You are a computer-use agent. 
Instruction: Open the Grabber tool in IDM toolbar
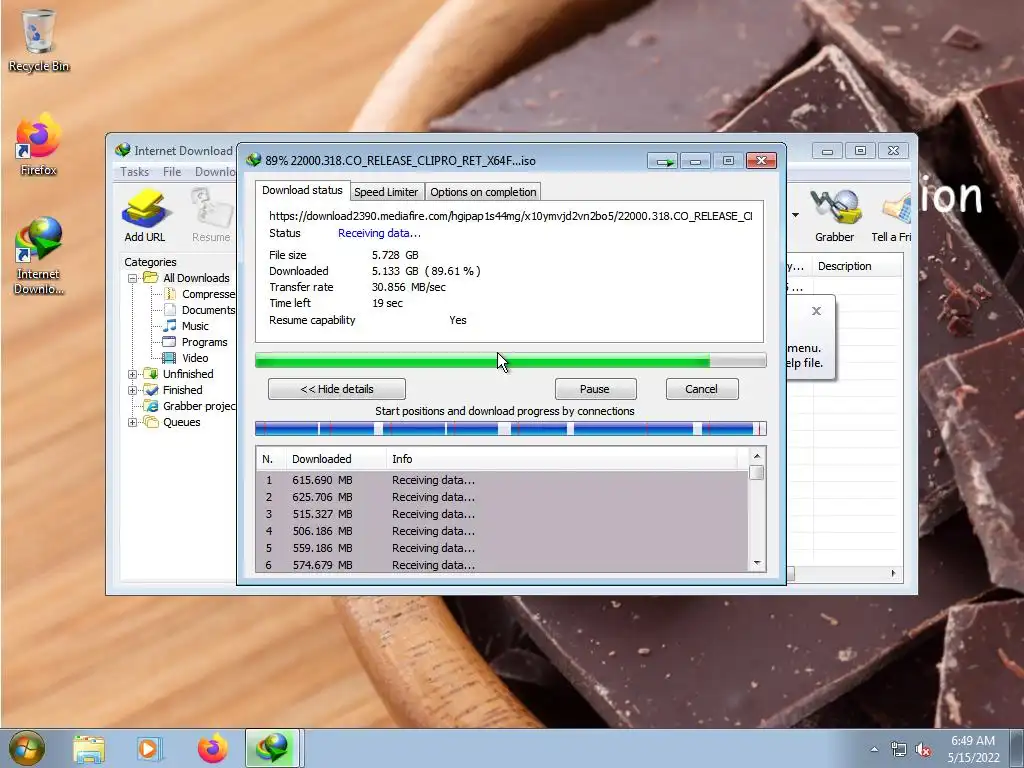pyautogui.click(x=834, y=216)
